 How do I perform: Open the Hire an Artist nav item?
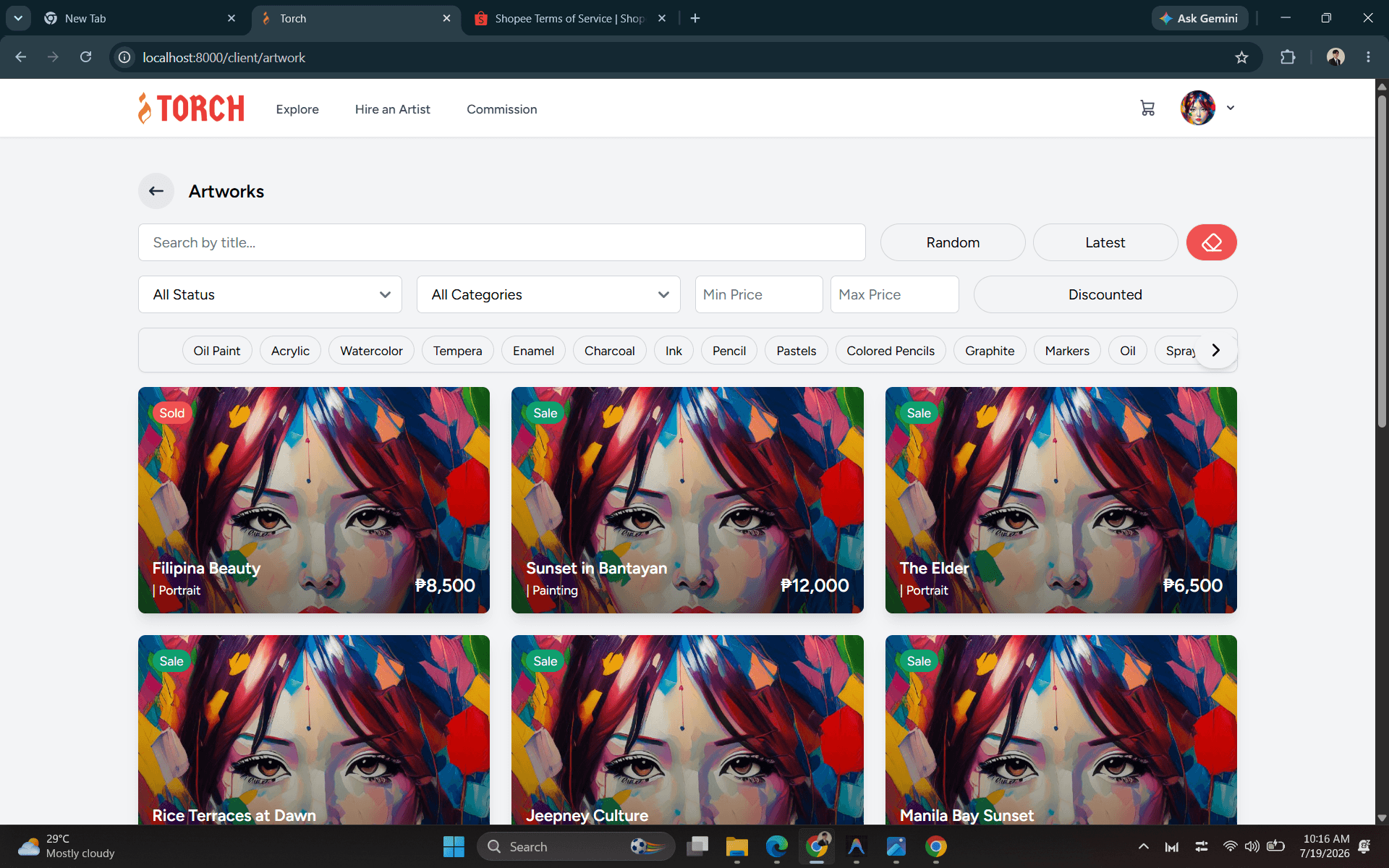coord(392,109)
